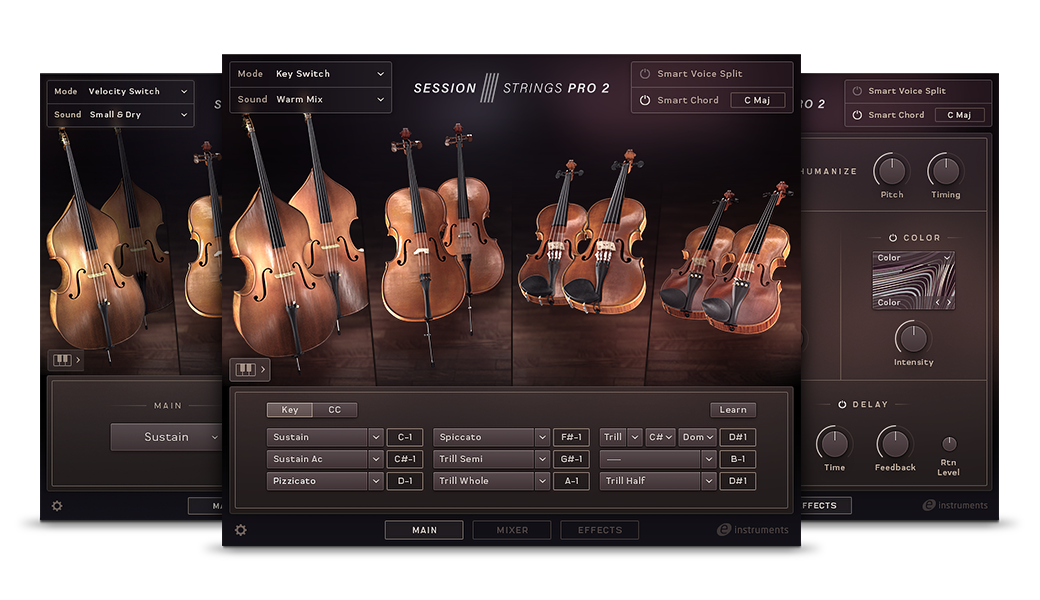Open settings gear in left window
This screenshot has height=600, width=1040.
pyautogui.click(x=57, y=506)
